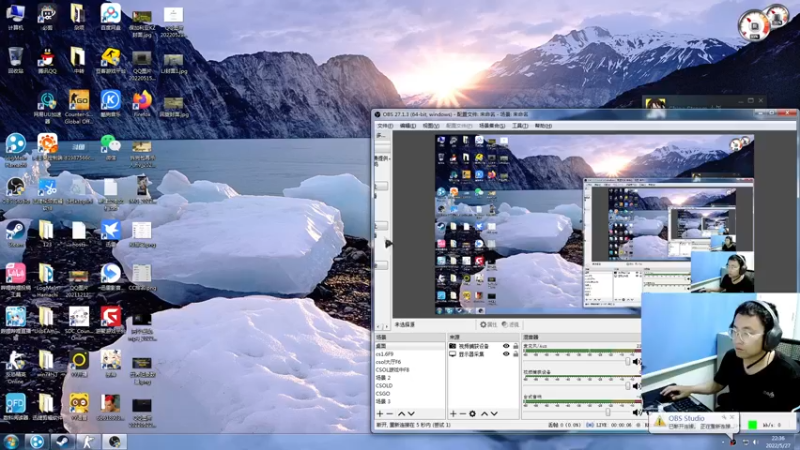Viewport: 800px width, 450px height.
Task: Remove the selected scene with the minus icon
Action: pos(390,414)
